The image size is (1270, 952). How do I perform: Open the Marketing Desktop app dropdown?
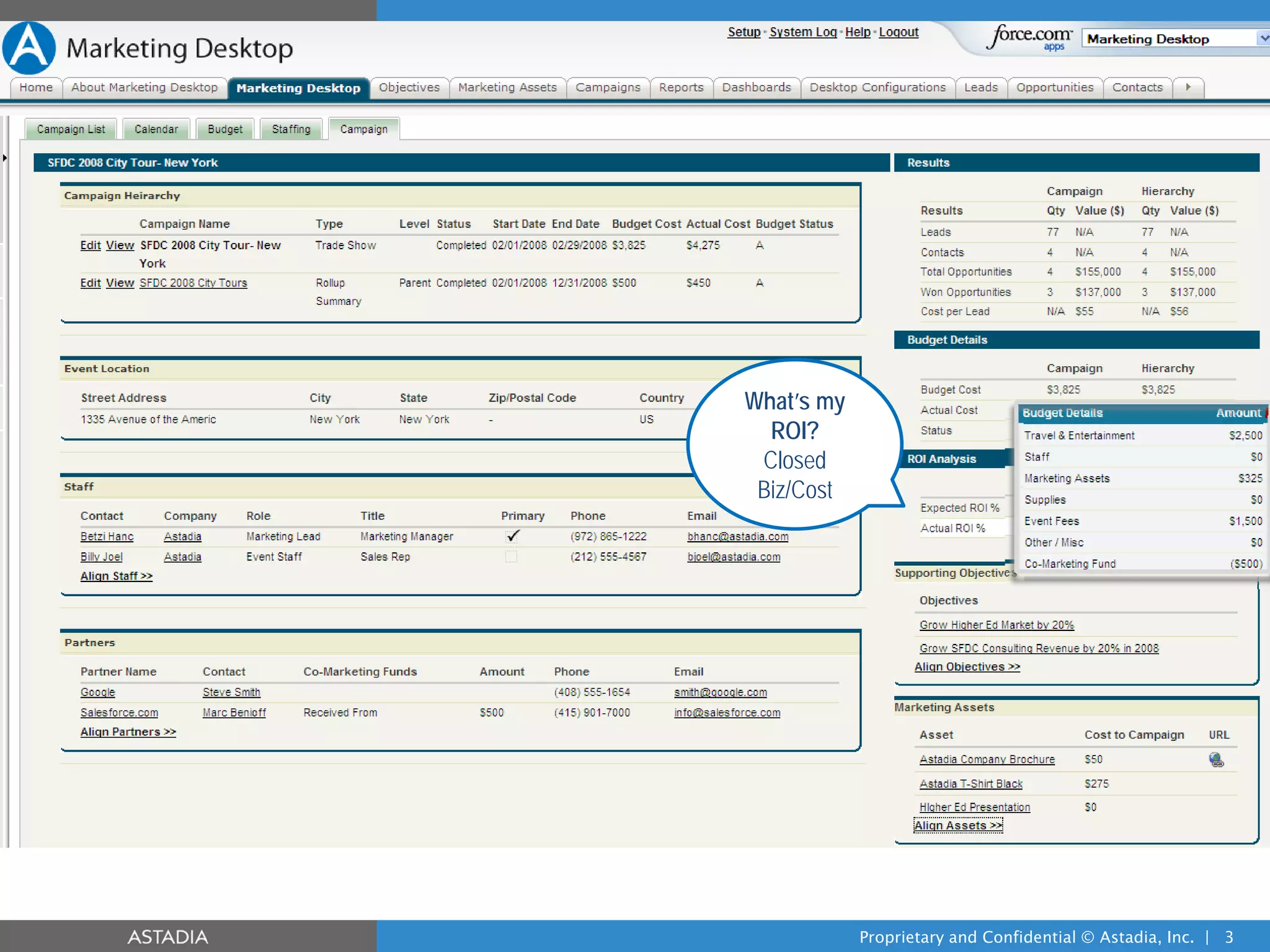1263,38
